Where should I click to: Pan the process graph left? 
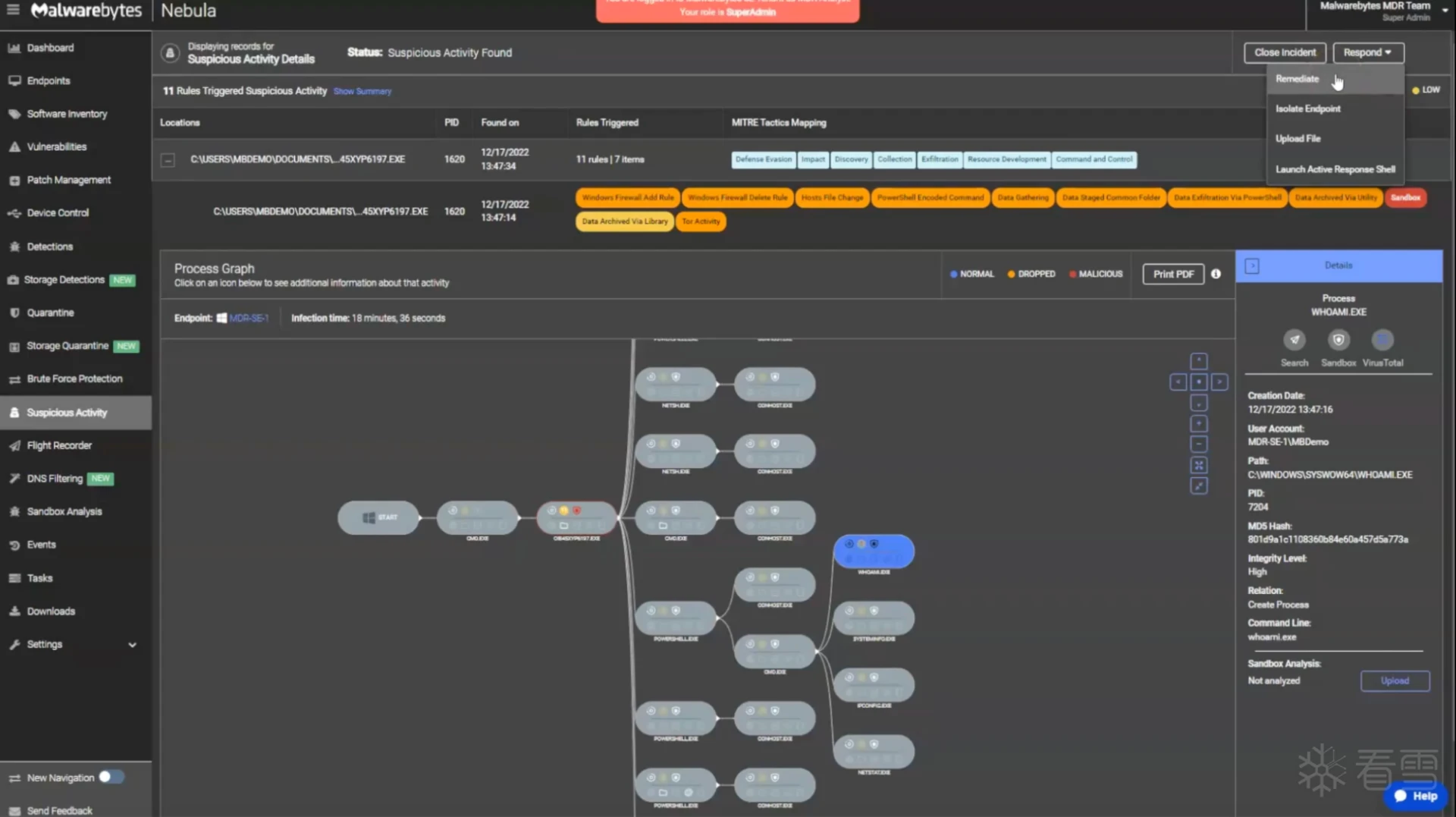[1178, 382]
